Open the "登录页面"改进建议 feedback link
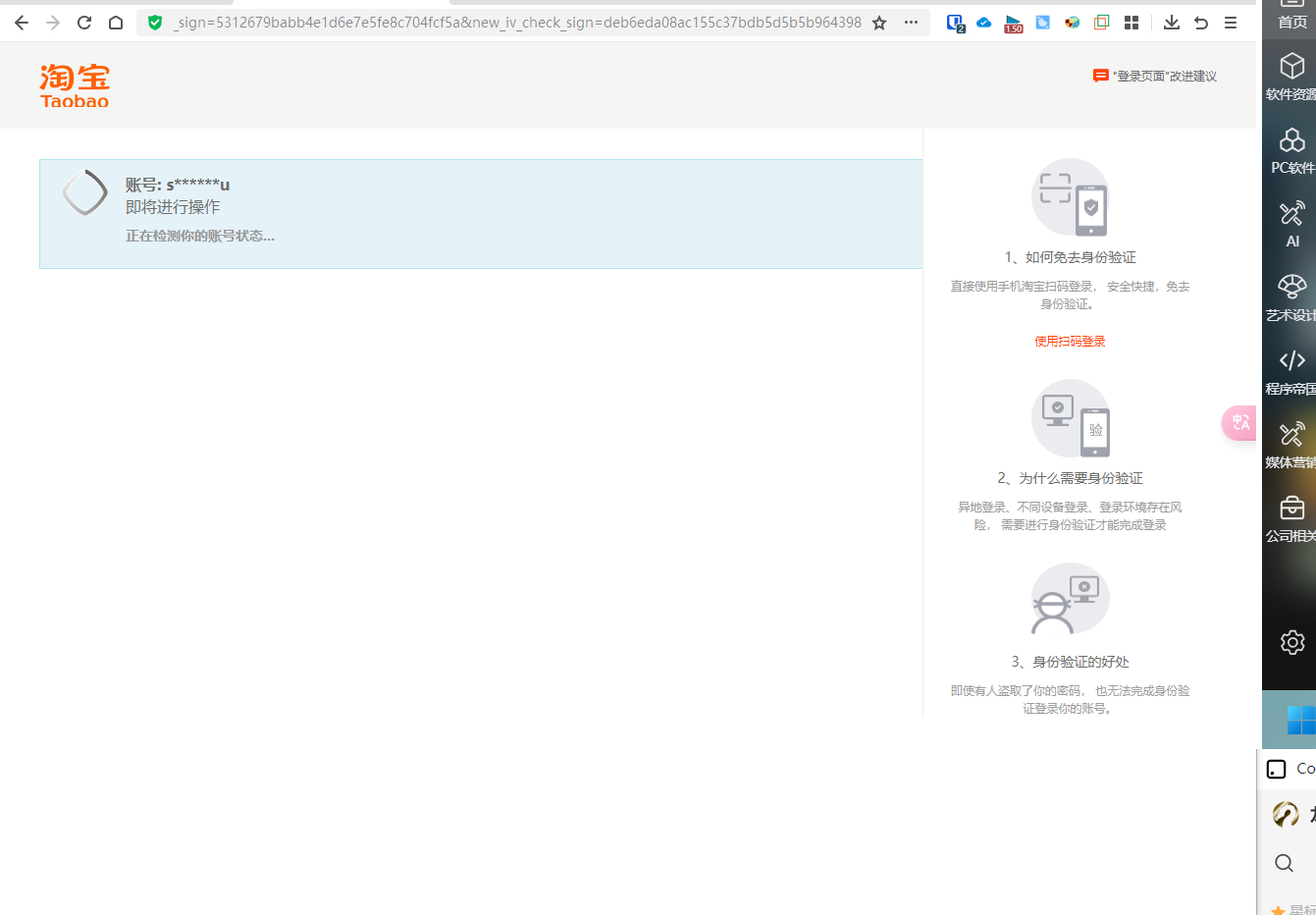 [x=1155, y=77]
